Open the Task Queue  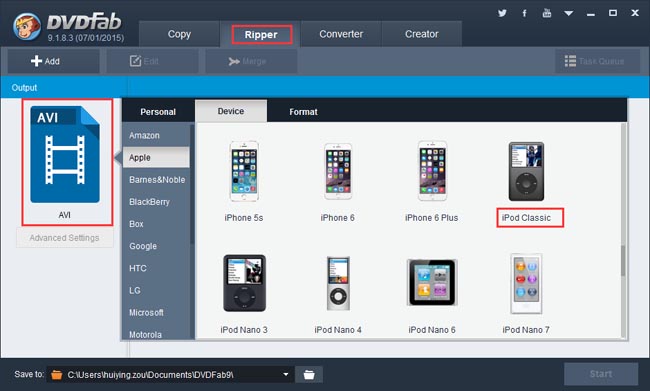click(597, 61)
